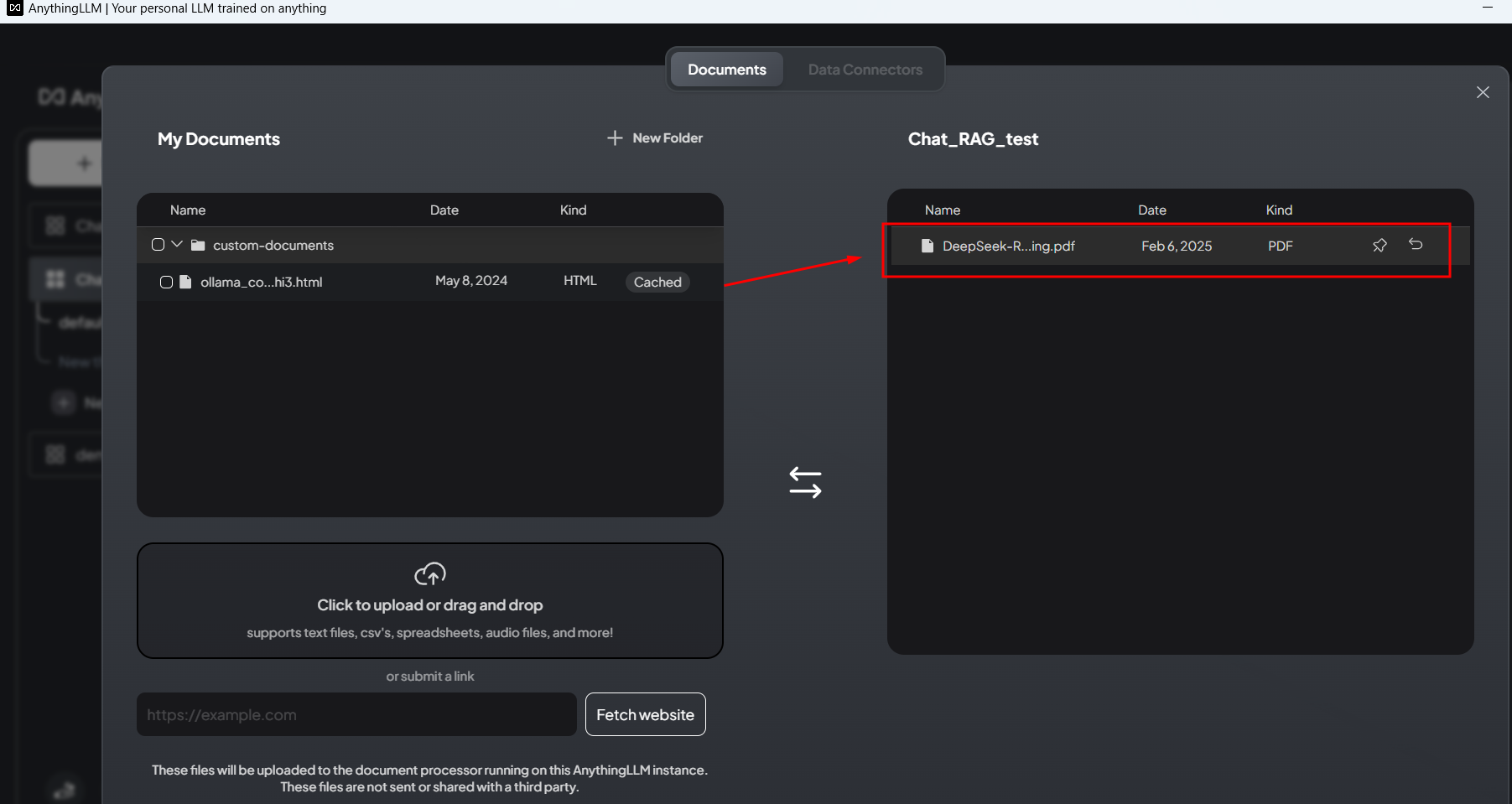Click the PDF kind cell

point(1281,246)
